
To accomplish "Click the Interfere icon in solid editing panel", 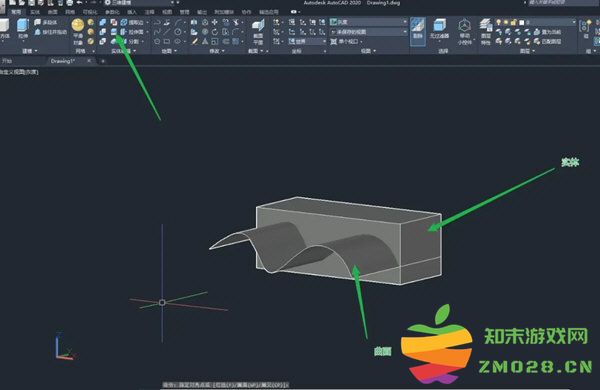I will 114,23.
